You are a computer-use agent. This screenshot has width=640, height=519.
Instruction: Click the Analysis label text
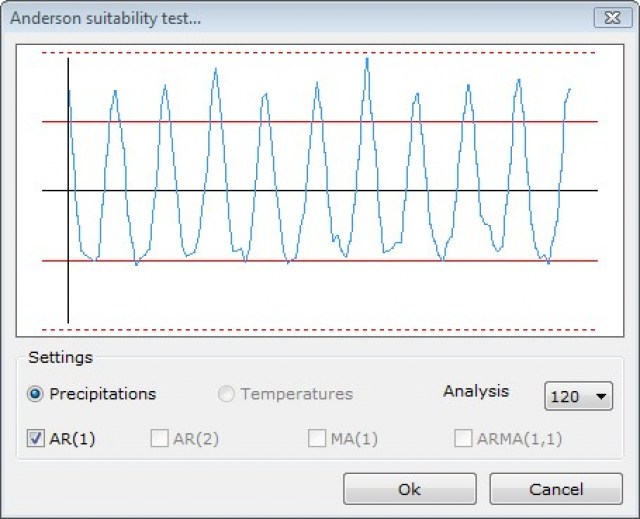pos(476,391)
